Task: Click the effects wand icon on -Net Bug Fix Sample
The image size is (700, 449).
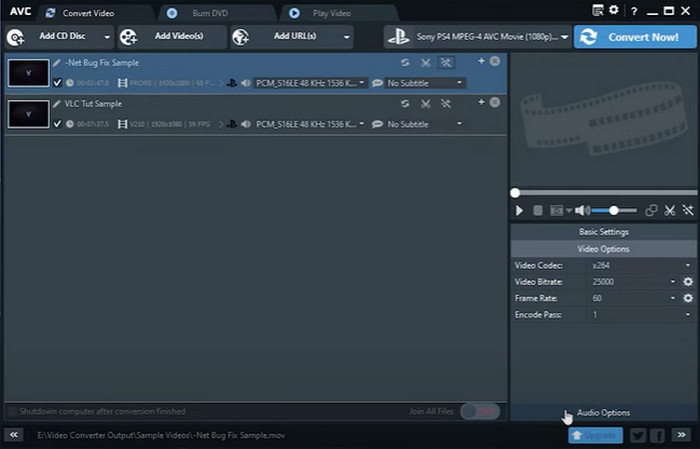Action: [x=446, y=63]
